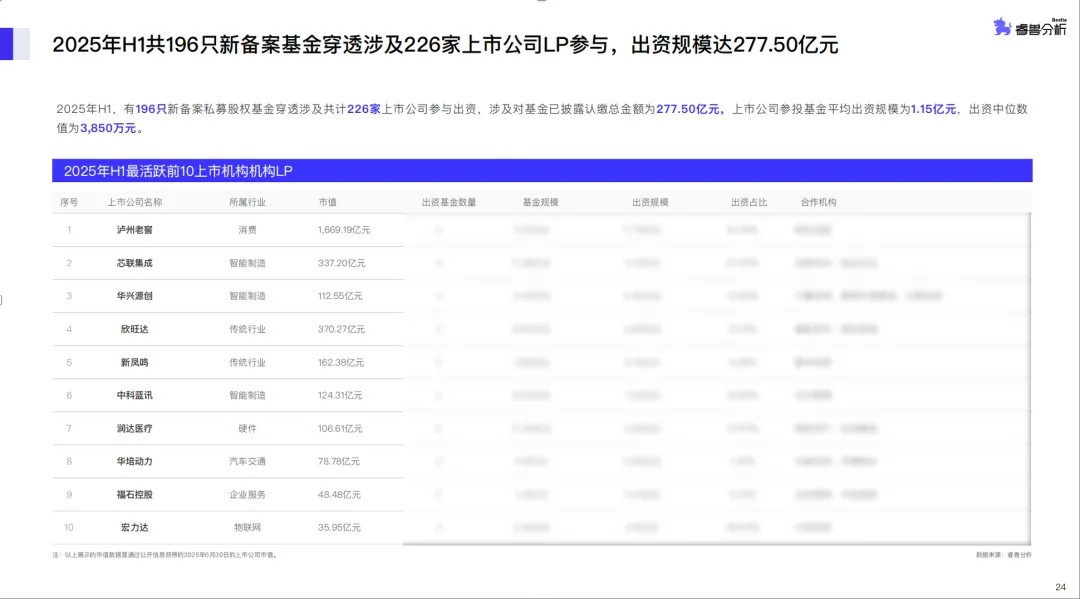The width and height of the screenshot is (1080, 599).
Task: Click industry 智能制造 in 华兴源创 row
Action: tap(247, 296)
